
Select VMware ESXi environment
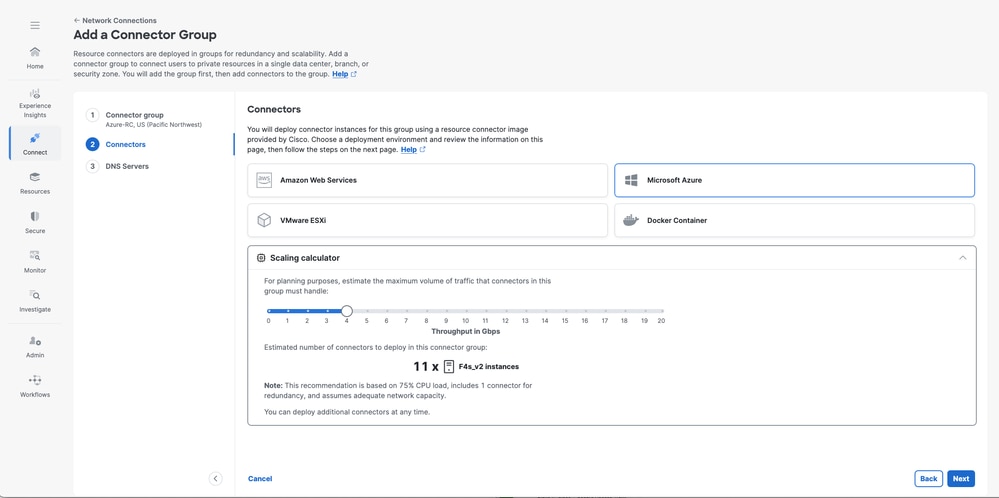click(x=427, y=220)
